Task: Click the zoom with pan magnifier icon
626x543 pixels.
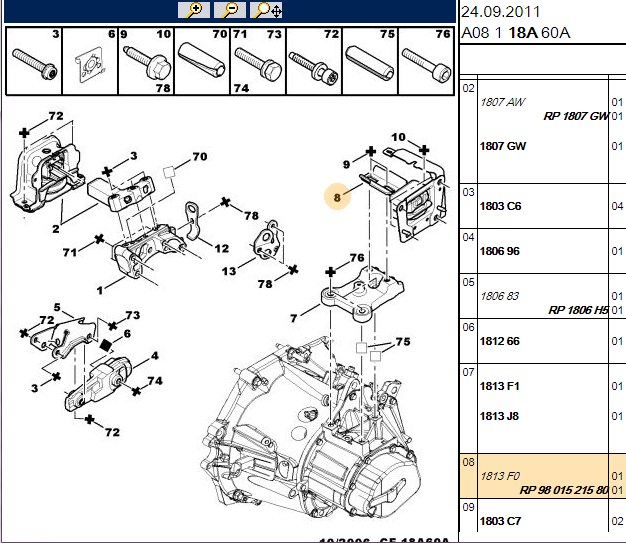Action: (x=266, y=10)
